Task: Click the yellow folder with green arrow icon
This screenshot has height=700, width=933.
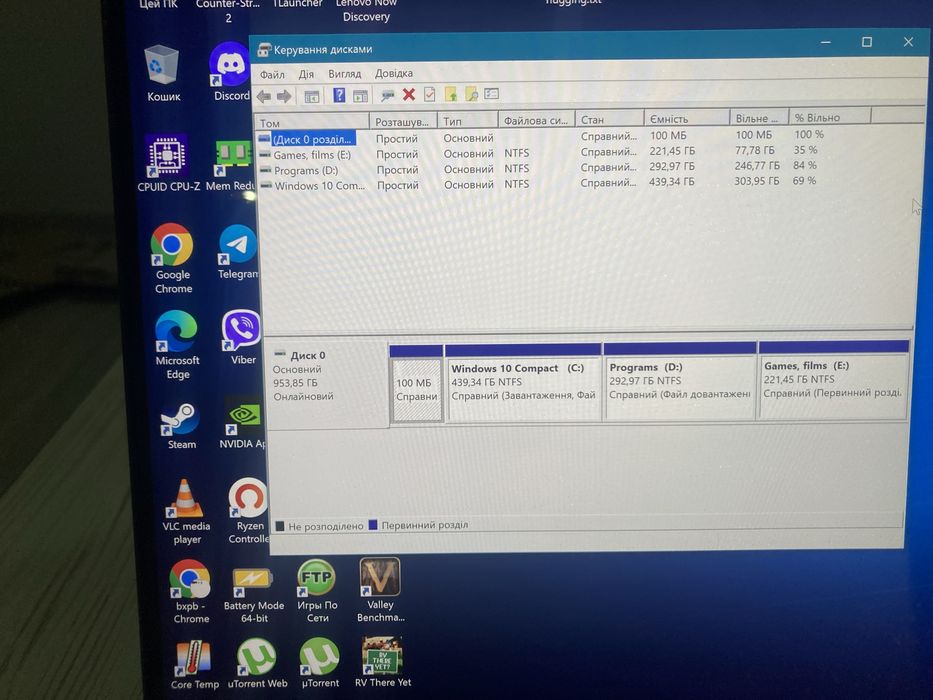Action: (450, 94)
